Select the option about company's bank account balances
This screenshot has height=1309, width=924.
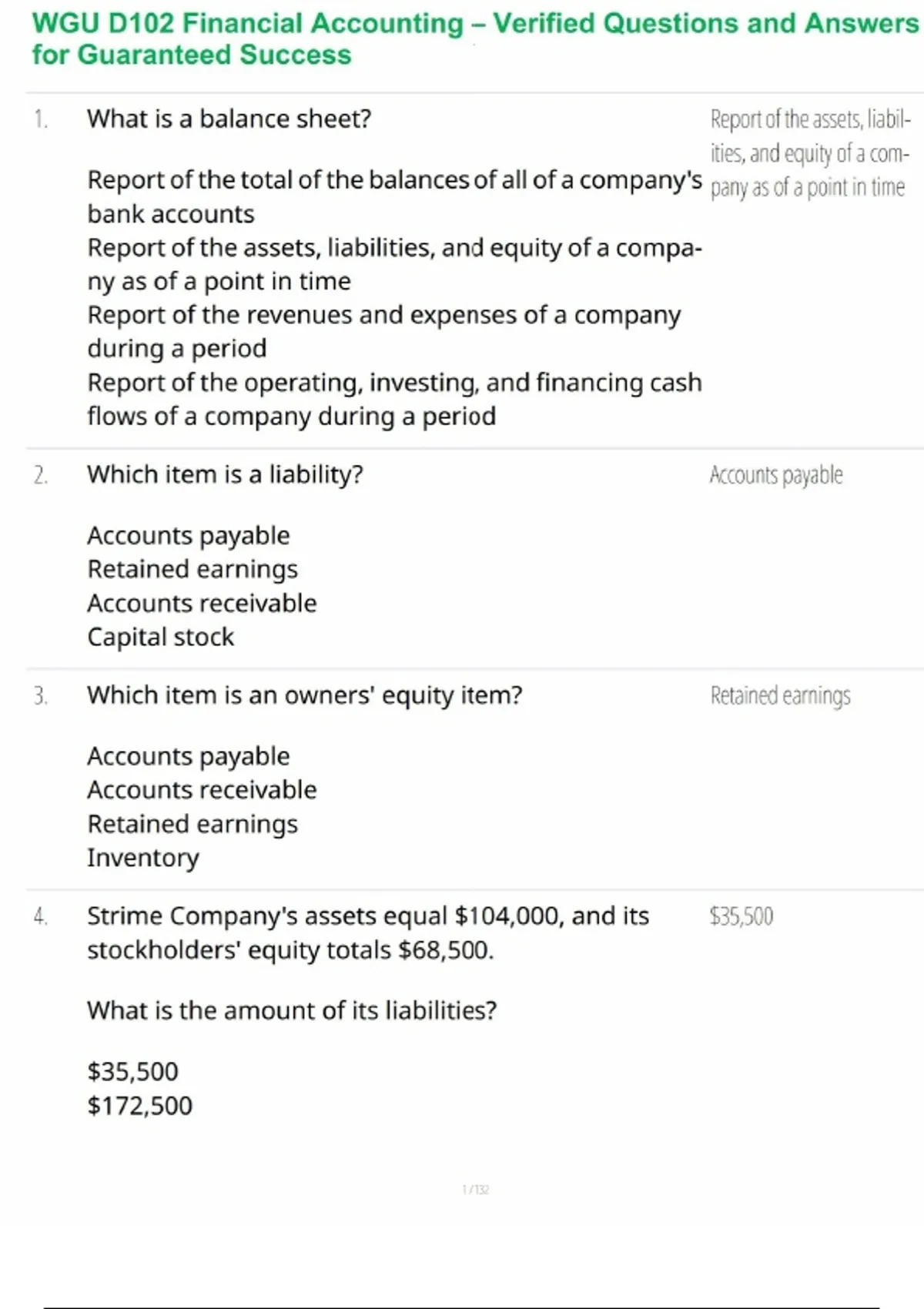coord(394,196)
